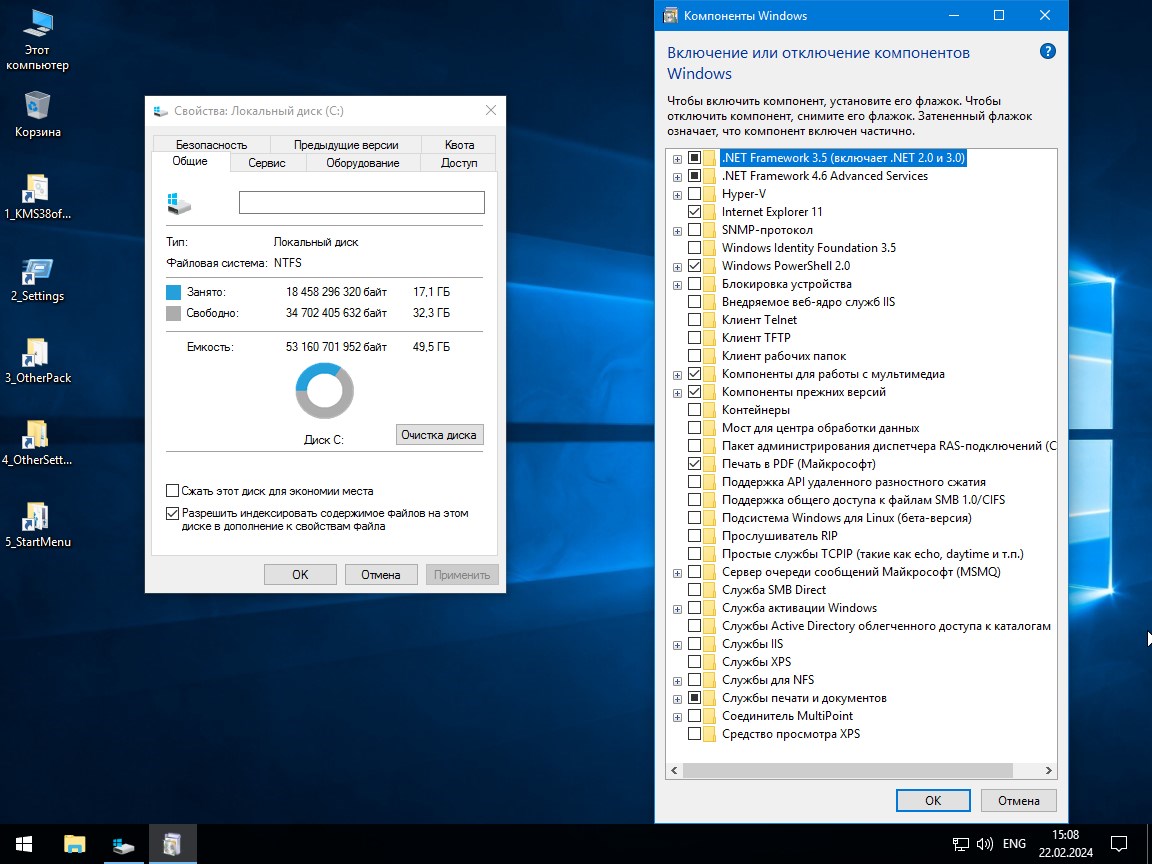Image resolution: width=1152 pixels, height=864 pixels.
Task: Switch to the Безопасность tab
Action: (210, 144)
